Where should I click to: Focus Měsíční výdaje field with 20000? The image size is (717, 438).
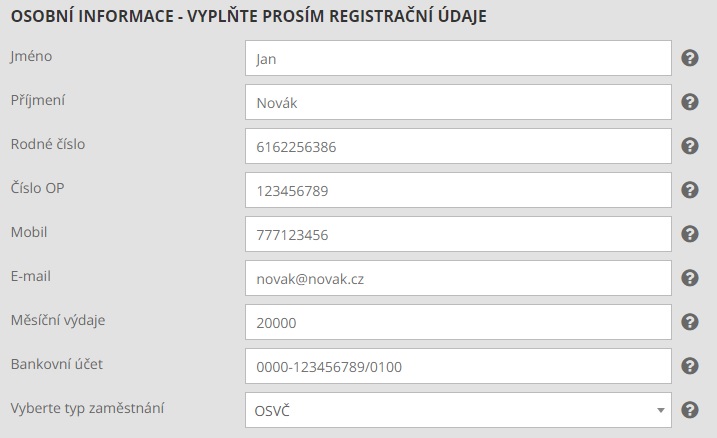[458, 322]
